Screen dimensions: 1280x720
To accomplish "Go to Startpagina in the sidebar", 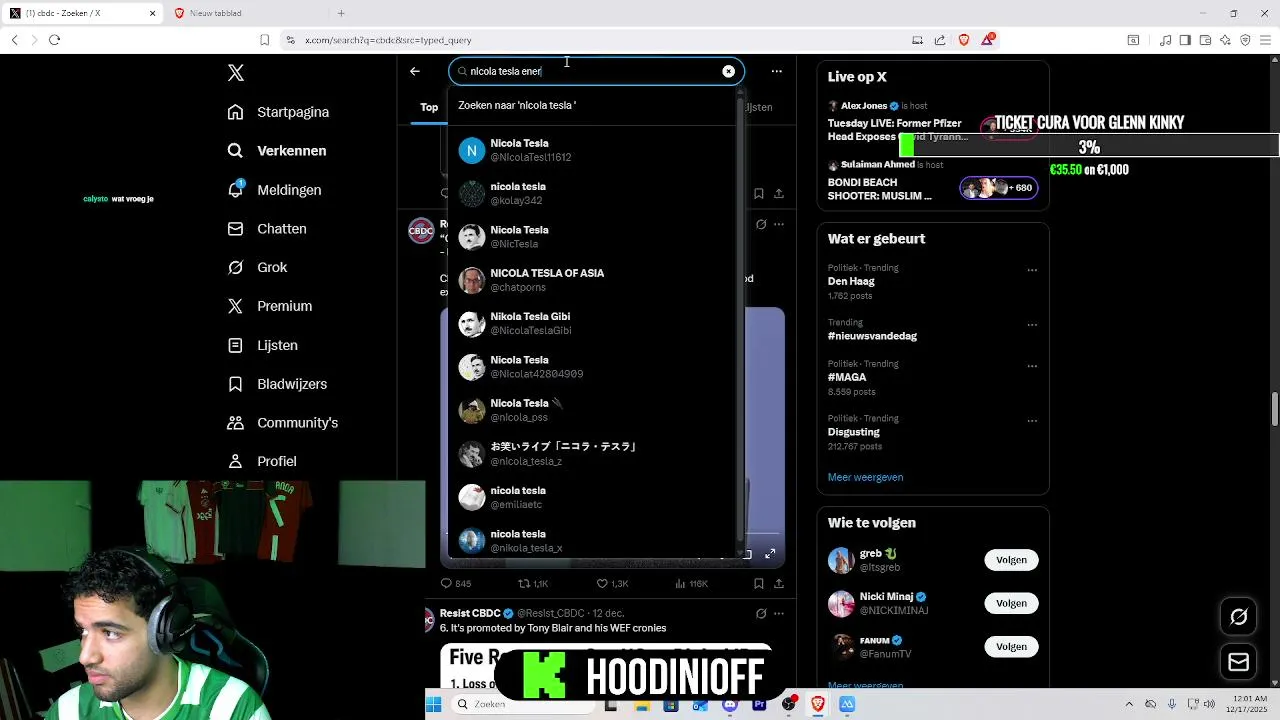I will [278, 112].
